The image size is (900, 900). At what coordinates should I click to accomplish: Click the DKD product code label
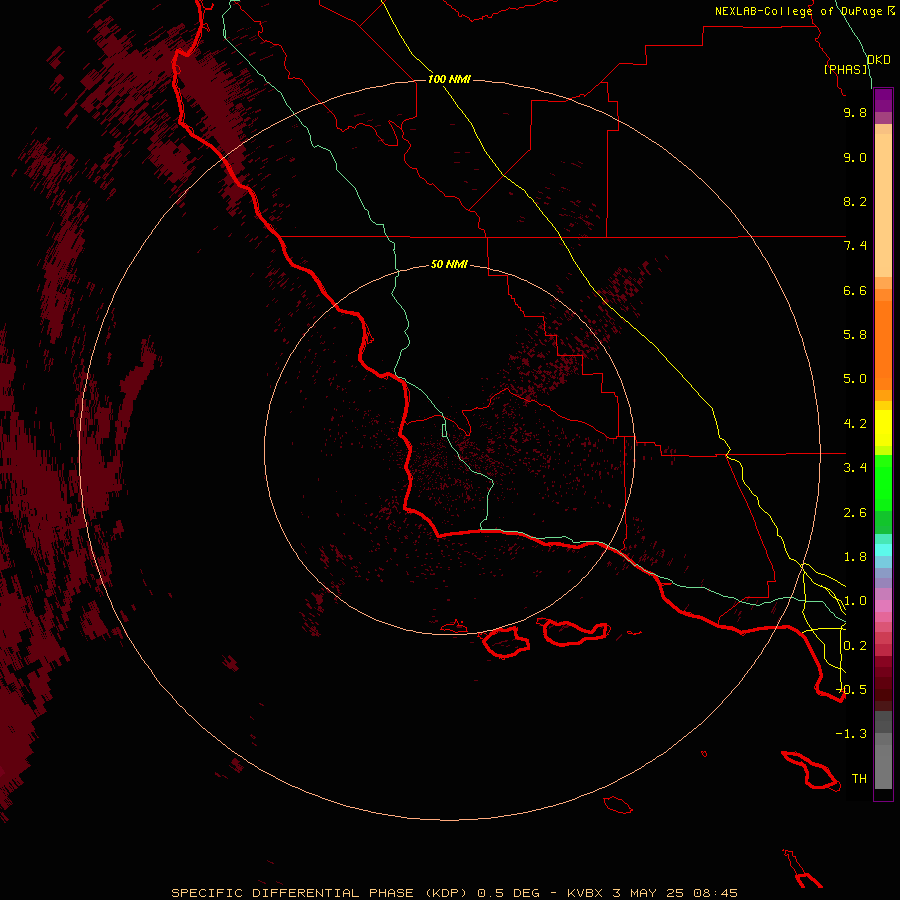click(878, 60)
